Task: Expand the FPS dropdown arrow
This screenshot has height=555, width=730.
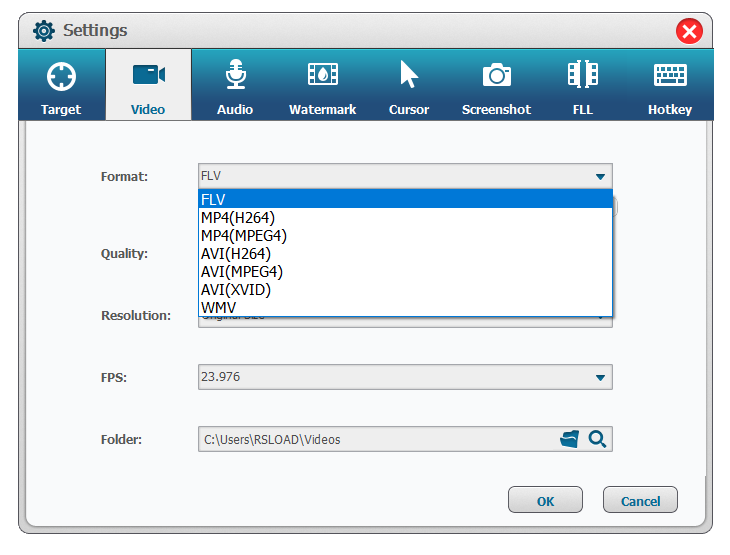Action: [x=600, y=378]
